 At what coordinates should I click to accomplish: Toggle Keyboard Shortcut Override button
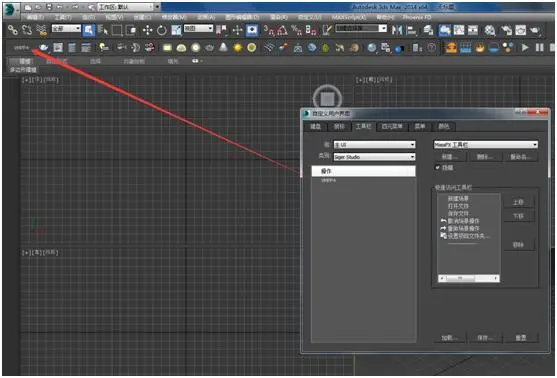[x=252, y=30]
